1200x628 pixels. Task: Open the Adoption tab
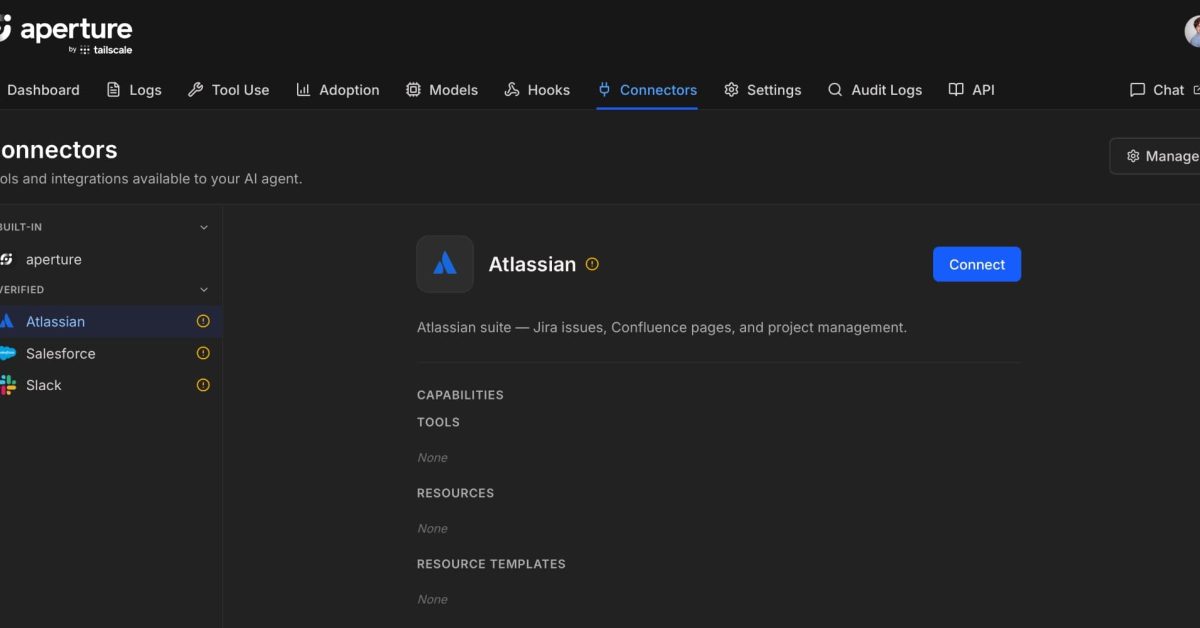338,90
